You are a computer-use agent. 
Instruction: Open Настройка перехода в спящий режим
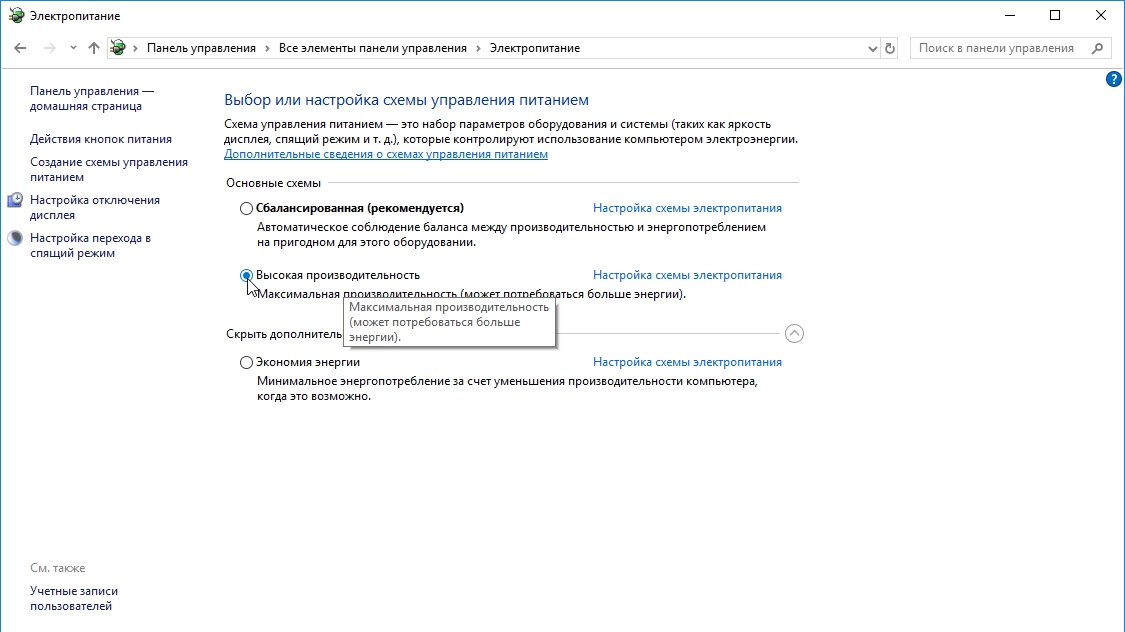click(90, 245)
